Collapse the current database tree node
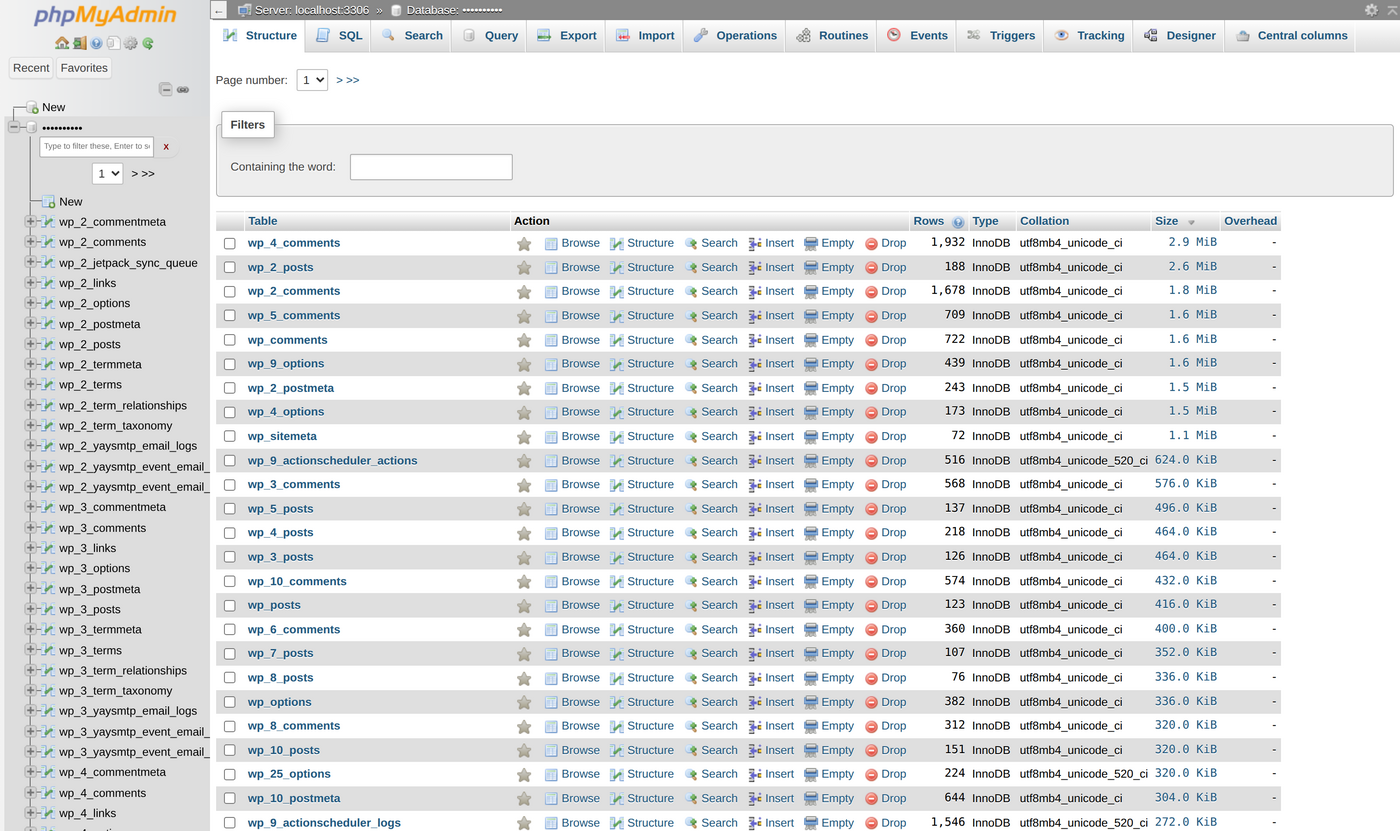Viewport: 1400px width, 831px height. click(x=13, y=127)
